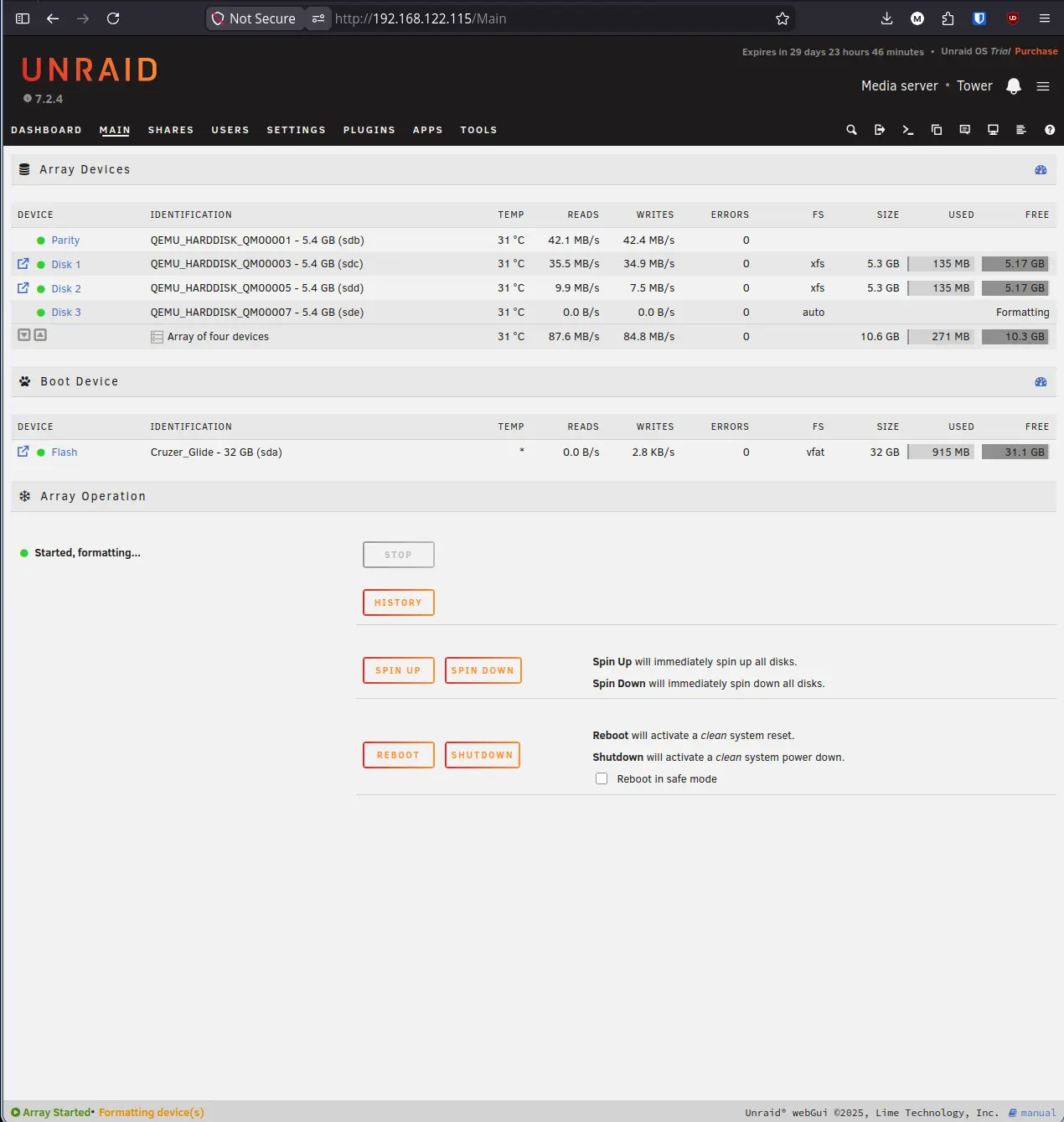Open Bitwarden shield extension icon
This screenshot has width=1064, height=1122.
point(979,18)
